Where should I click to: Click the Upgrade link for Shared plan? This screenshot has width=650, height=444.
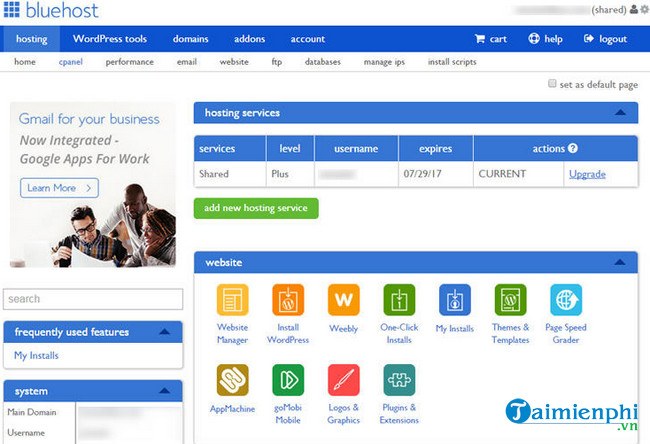(x=587, y=174)
